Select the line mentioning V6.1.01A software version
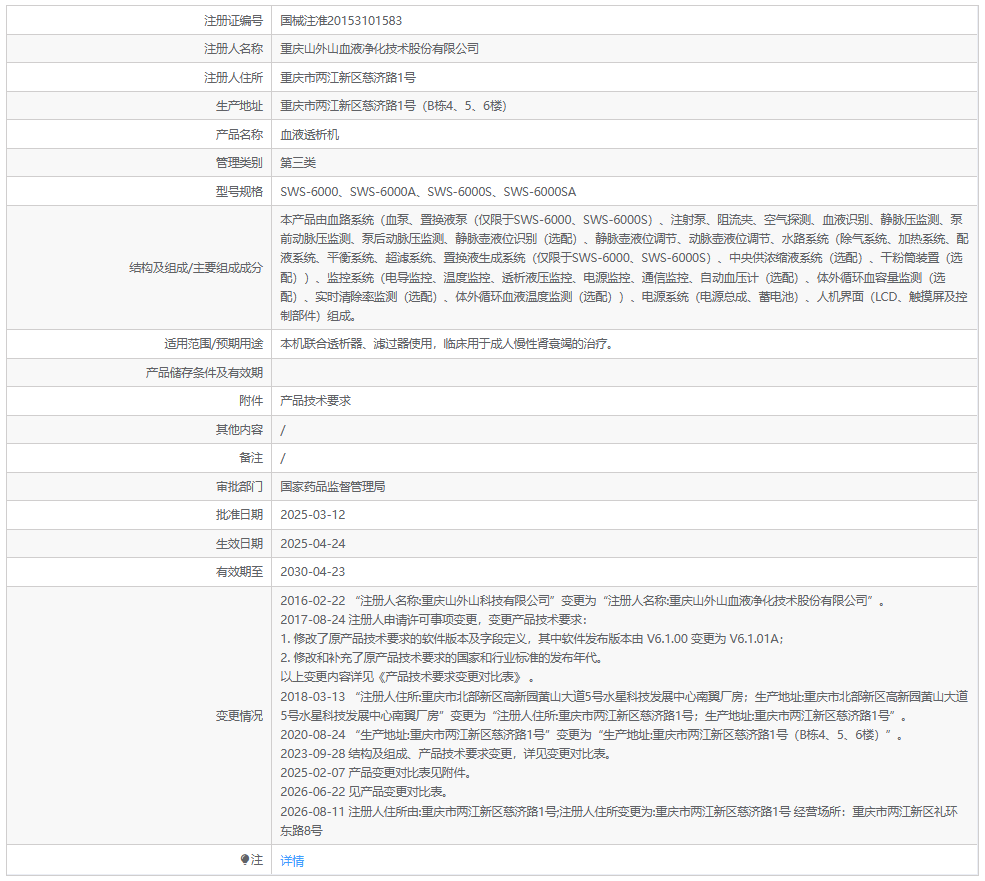Image resolution: width=985 pixels, height=881 pixels. tap(532, 639)
